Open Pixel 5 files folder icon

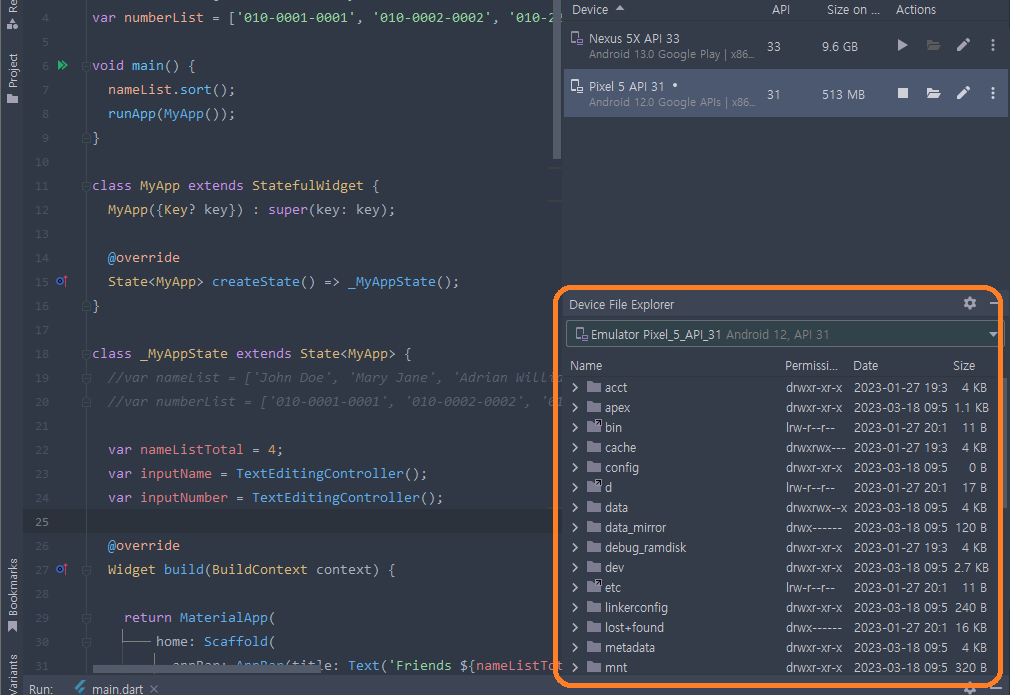[x=933, y=93]
